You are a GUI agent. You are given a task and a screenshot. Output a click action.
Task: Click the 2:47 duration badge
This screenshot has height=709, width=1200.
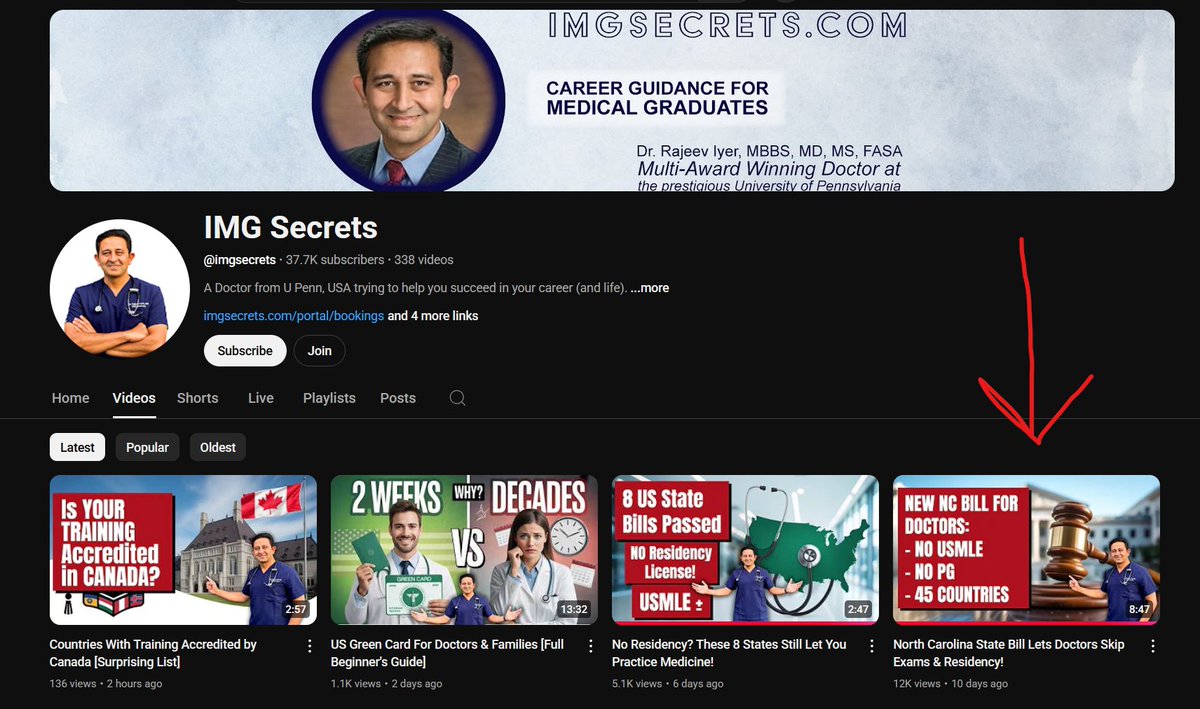pyautogui.click(x=858, y=609)
